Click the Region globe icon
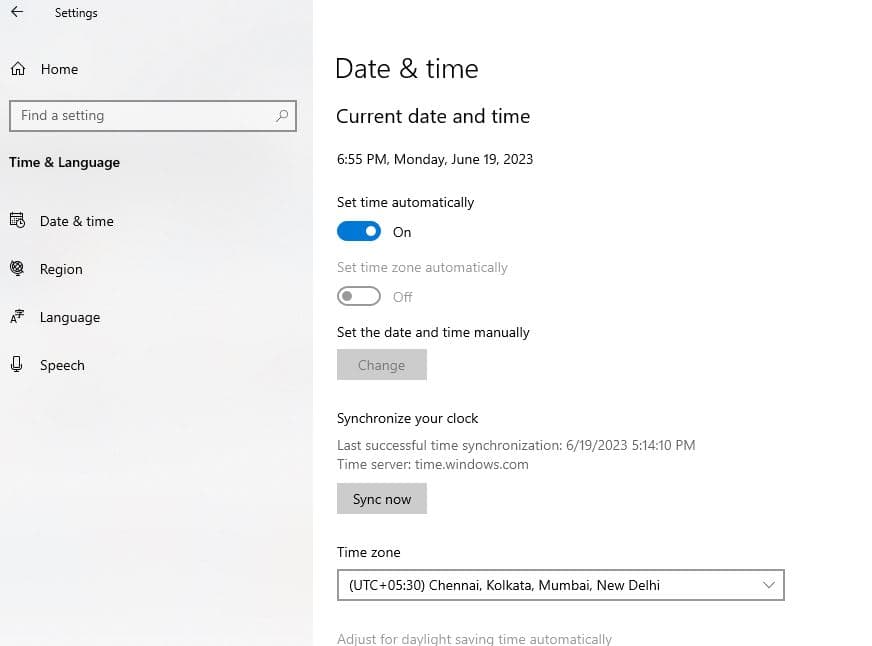Viewport: 872px width, 646px height. (17, 269)
